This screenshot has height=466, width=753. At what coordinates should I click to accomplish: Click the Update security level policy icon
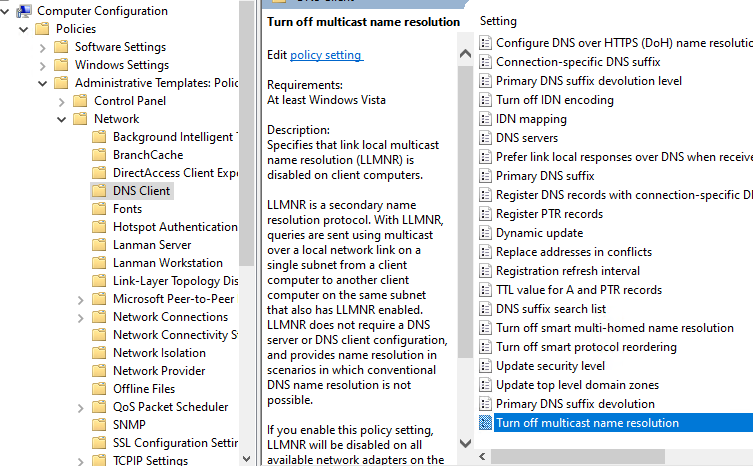(x=486, y=366)
